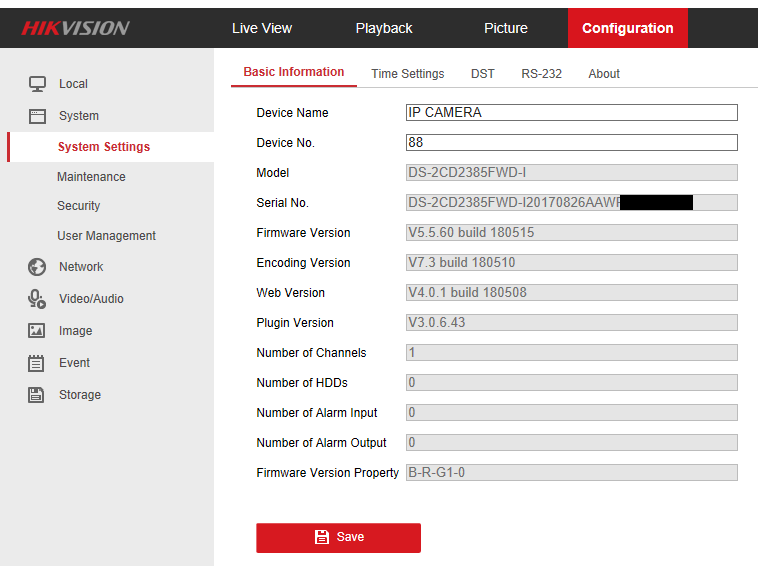Click the Device Name input field
758x566 pixels.
click(571, 113)
